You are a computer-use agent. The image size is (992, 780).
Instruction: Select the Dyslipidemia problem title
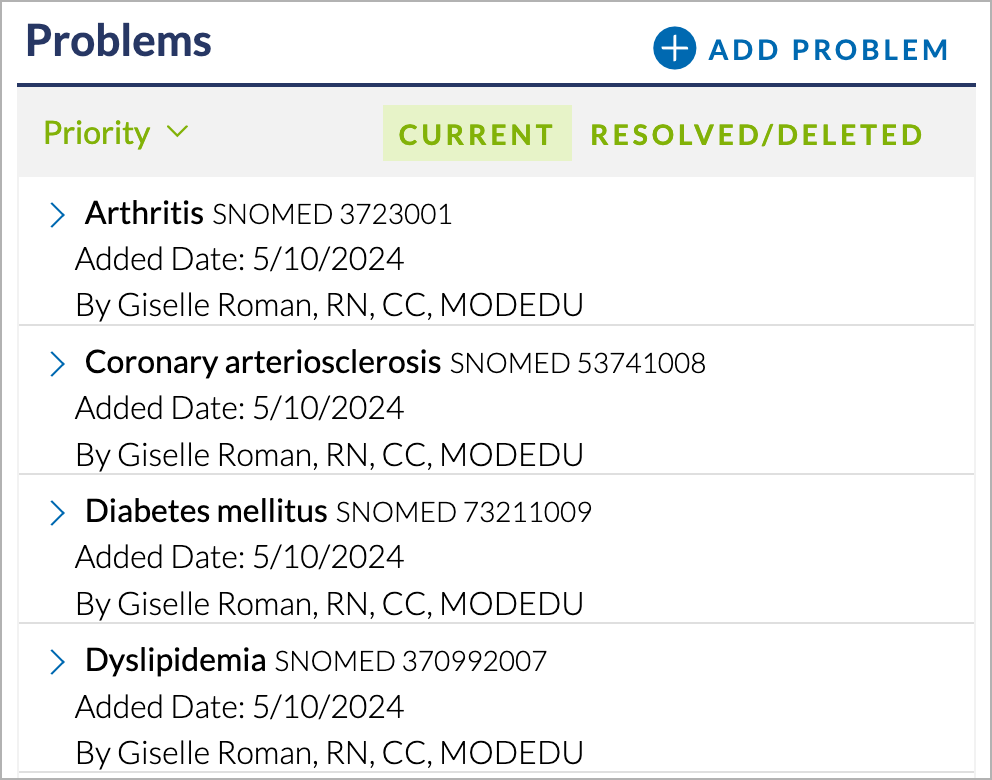coord(175,662)
